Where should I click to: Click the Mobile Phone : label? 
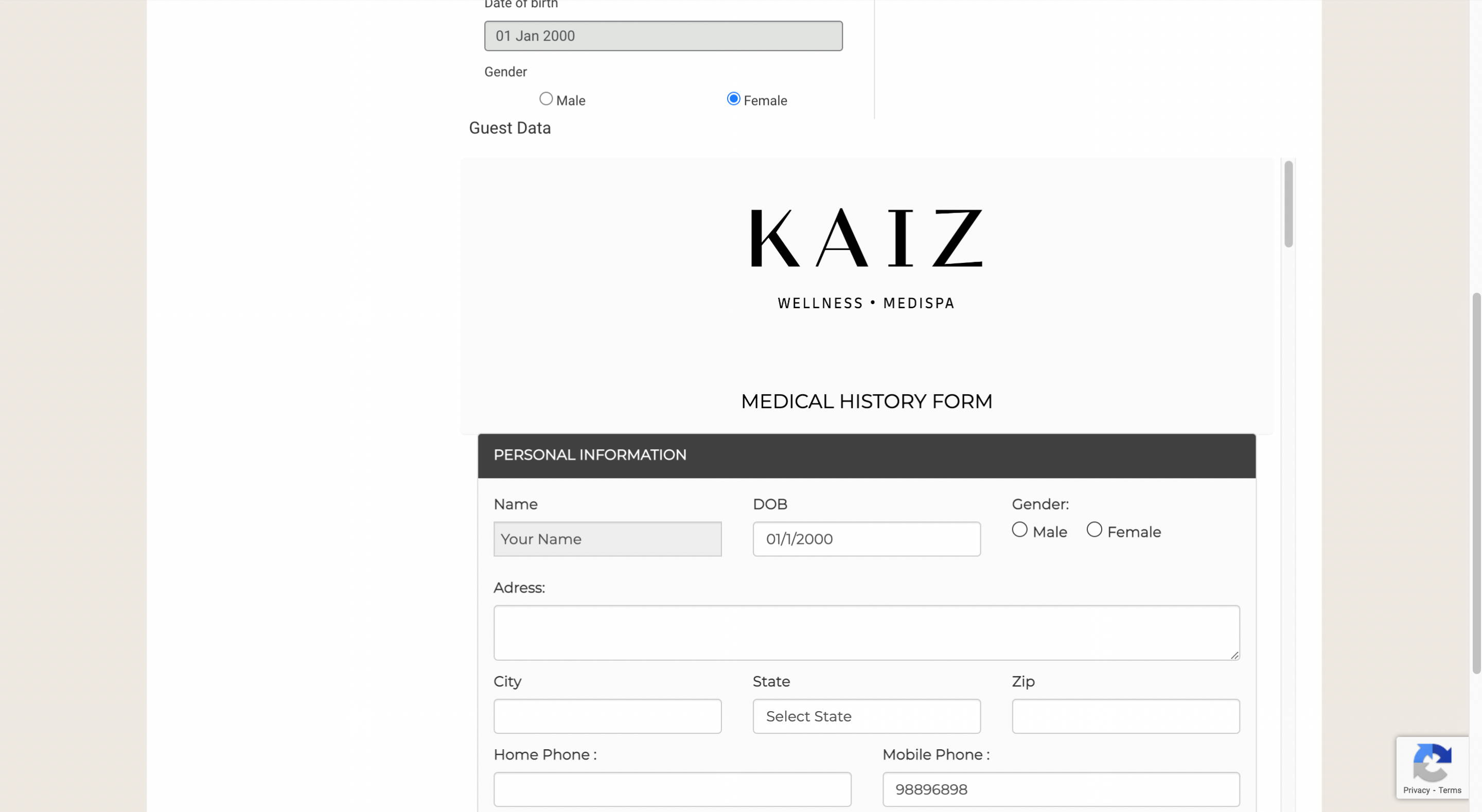[936, 754]
